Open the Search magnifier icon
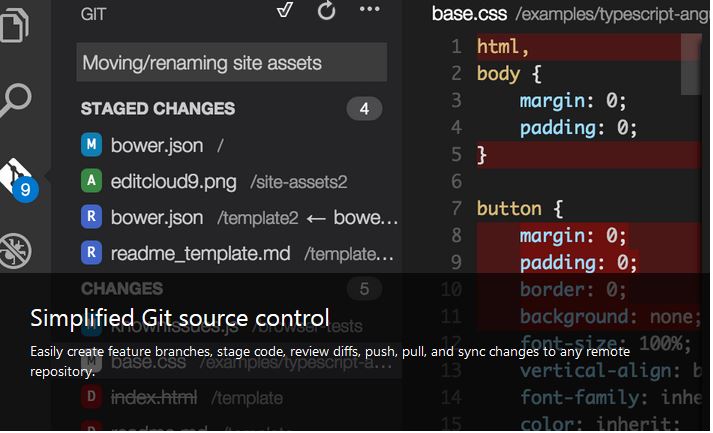Viewport: 713px width, 433px height. pyautogui.click(x=15, y=100)
